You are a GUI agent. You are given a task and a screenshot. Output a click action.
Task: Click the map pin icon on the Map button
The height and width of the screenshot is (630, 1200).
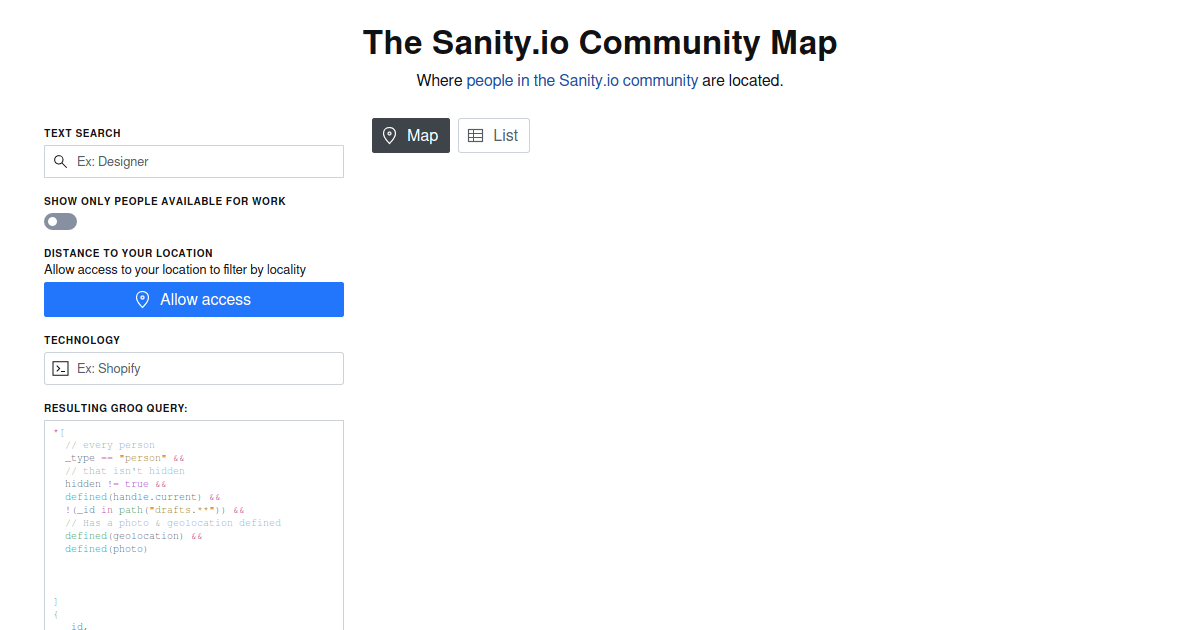[x=389, y=135]
